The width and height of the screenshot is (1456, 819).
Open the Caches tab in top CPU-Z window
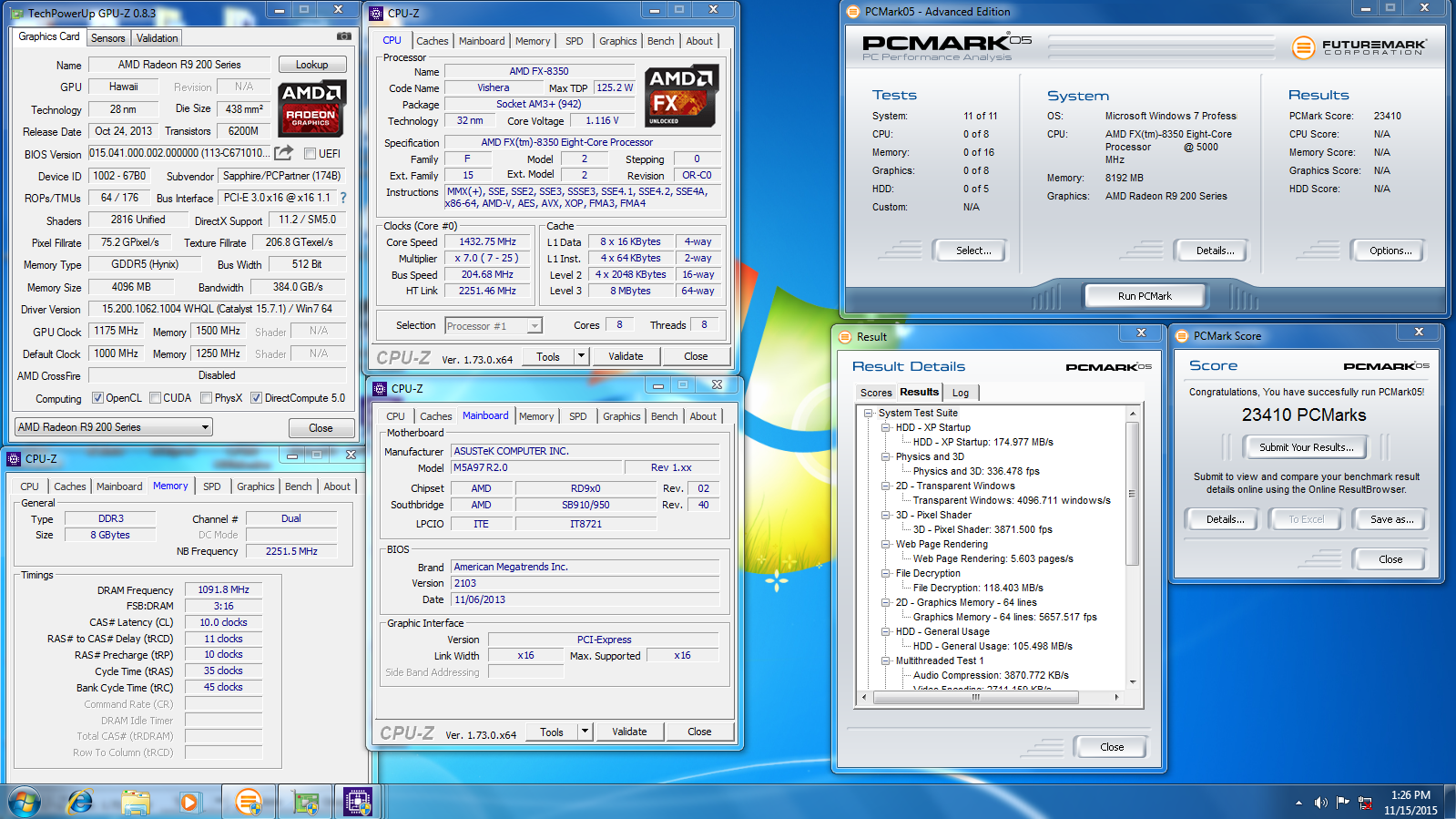(x=433, y=41)
